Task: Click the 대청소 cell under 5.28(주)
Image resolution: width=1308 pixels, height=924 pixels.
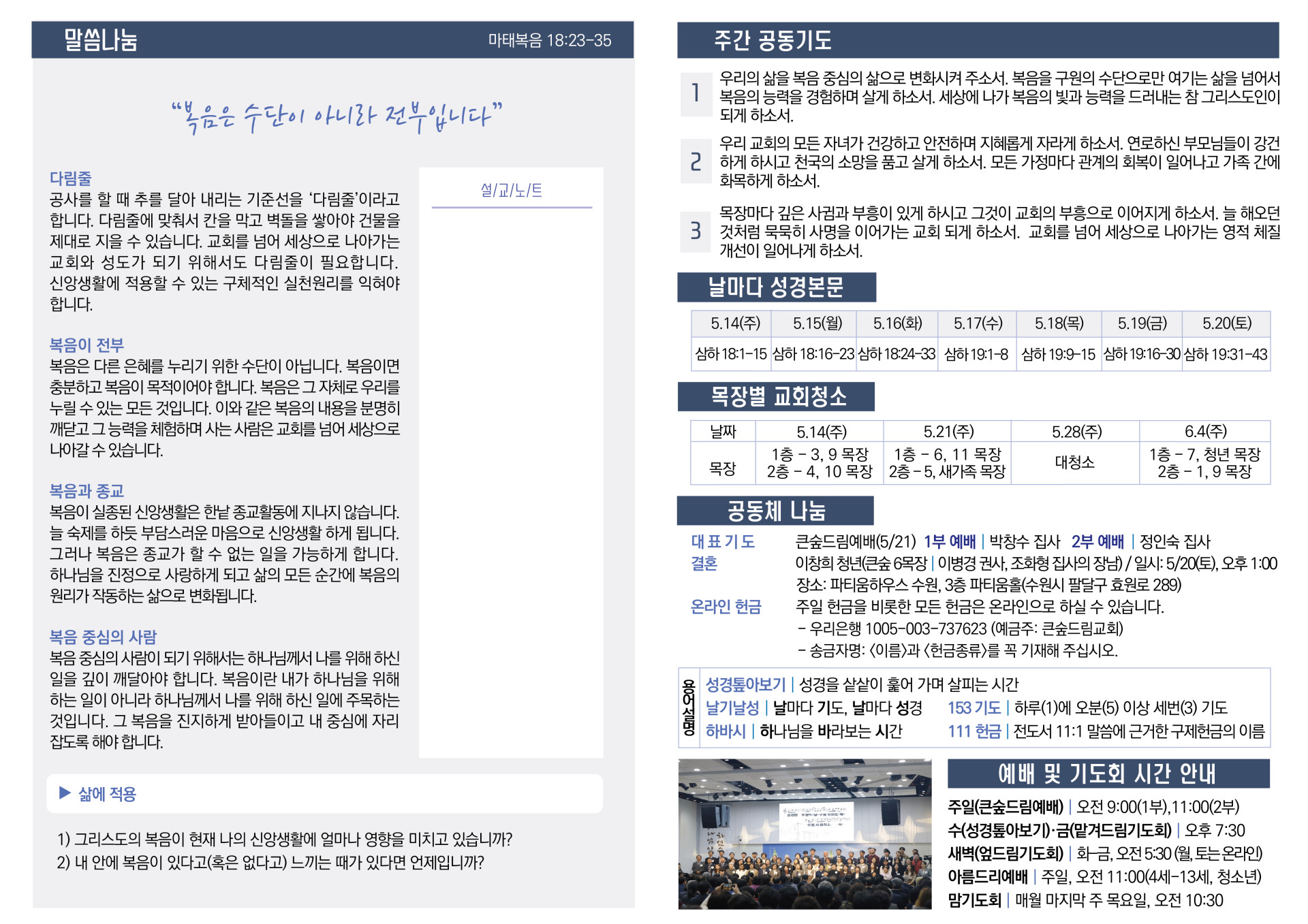Action: point(1074,462)
